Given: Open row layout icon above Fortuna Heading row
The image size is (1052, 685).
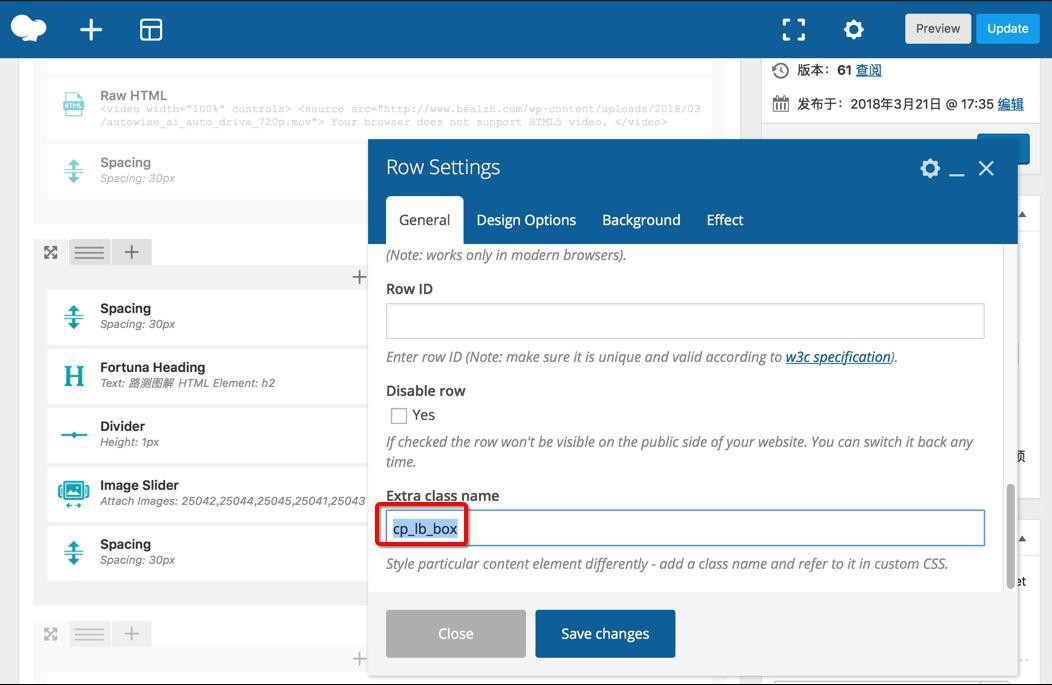Looking at the screenshot, I should pyautogui.click(x=89, y=252).
